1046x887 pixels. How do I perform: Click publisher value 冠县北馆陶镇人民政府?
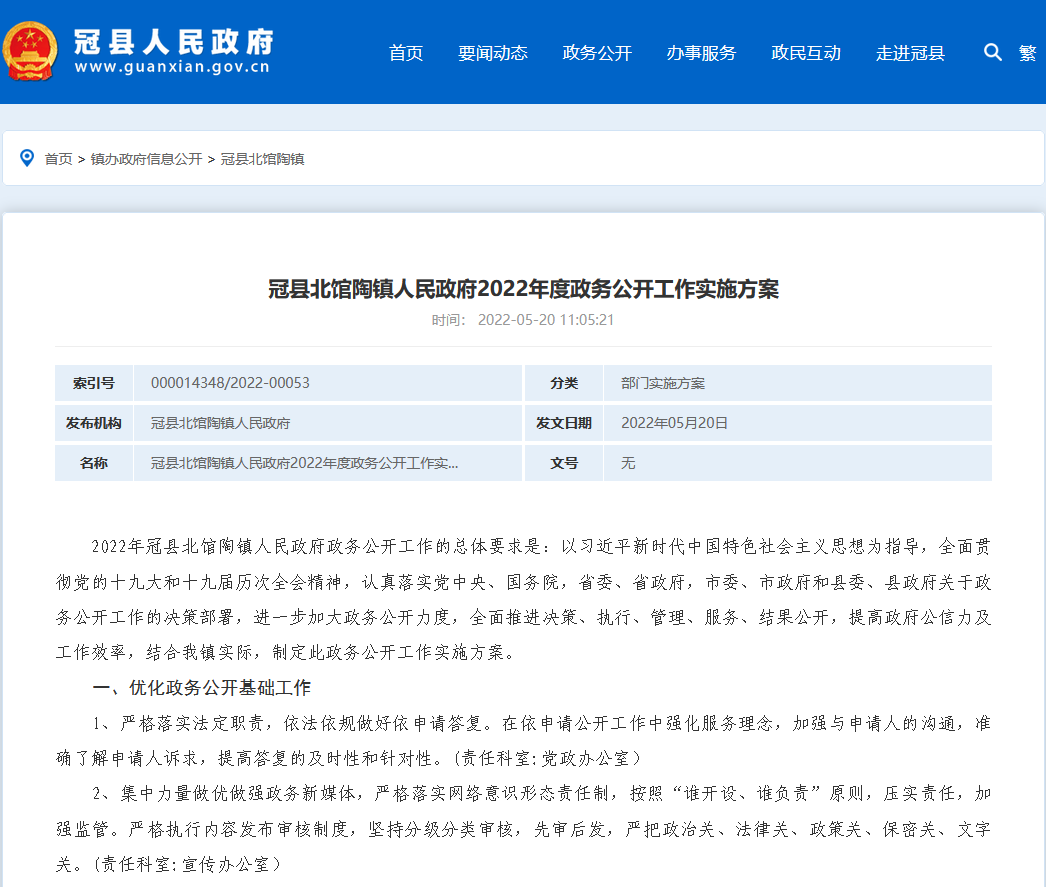click(220, 423)
